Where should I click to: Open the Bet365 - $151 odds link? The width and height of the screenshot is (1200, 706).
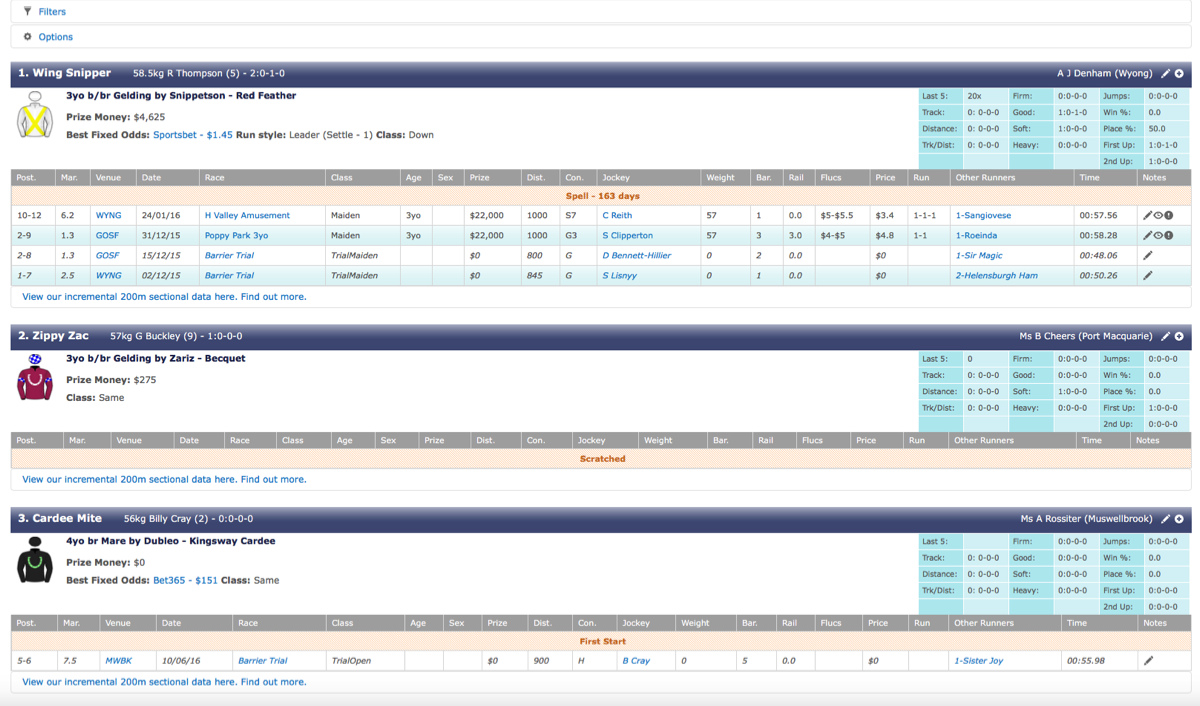point(185,580)
